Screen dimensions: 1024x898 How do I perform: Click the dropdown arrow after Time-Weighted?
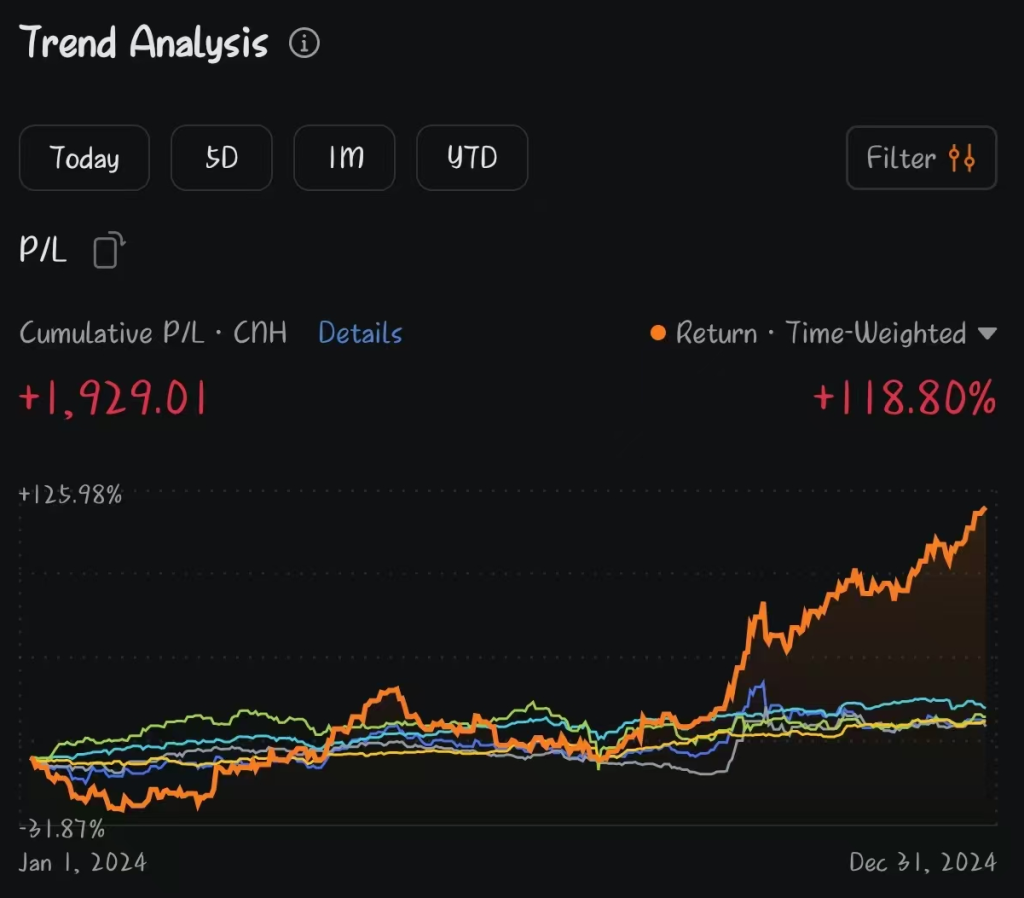point(987,334)
